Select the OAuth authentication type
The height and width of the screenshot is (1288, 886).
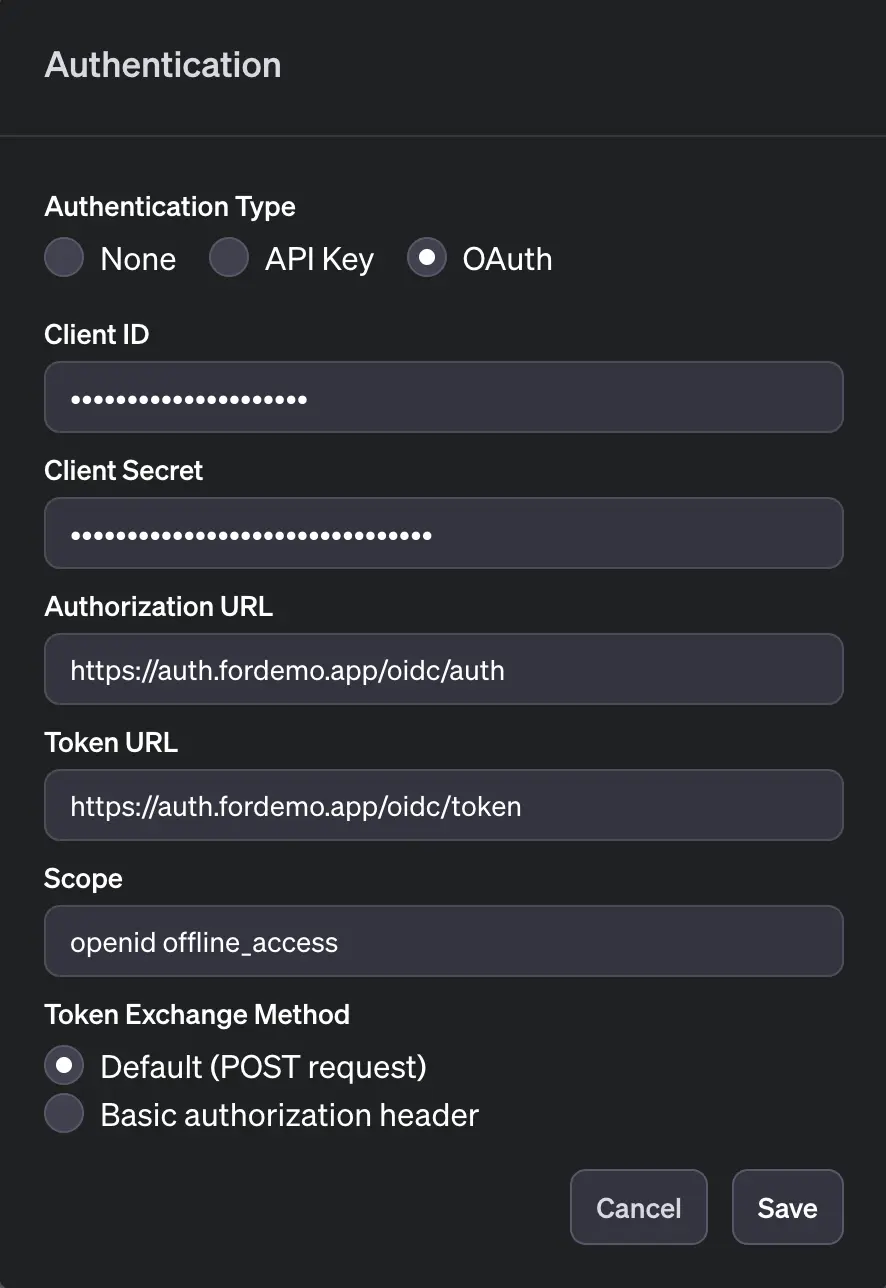click(x=427, y=258)
